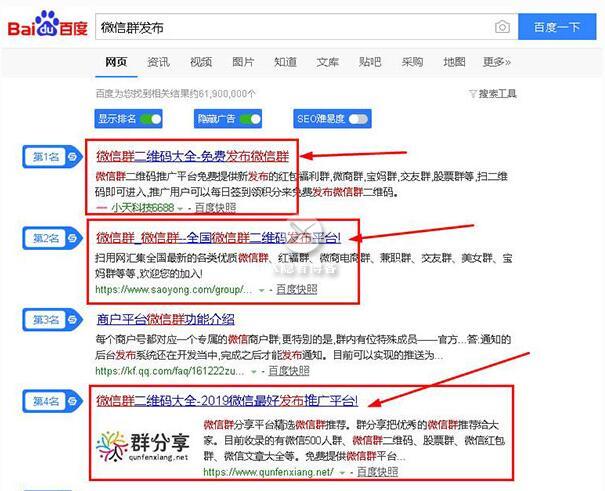Open camera image search icon
Viewport: 605px width, 491px height.
(502, 27)
